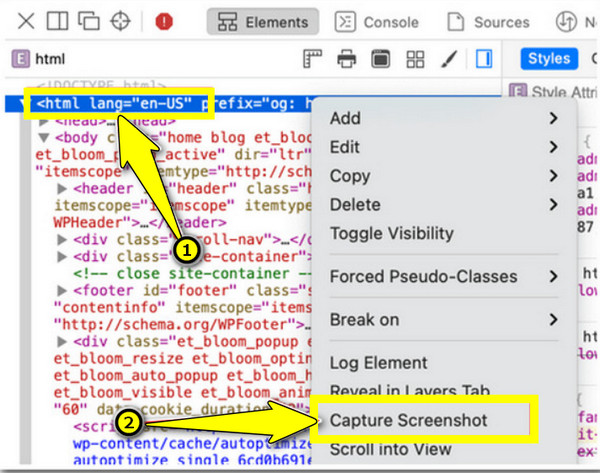Activate the element selection crosshair icon
600x473 pixels.
tap(121, 21)
